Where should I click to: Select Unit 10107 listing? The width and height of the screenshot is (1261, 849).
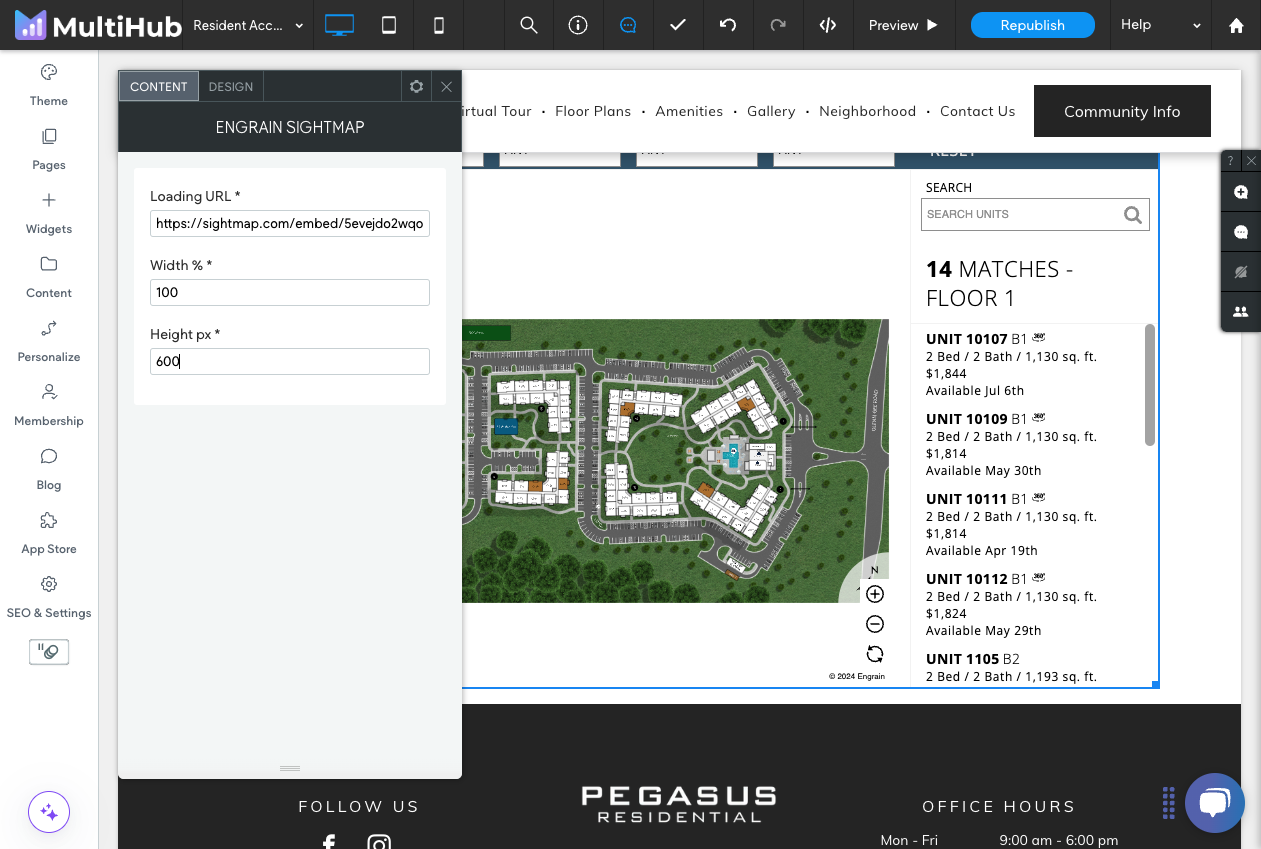point(1028,364)
